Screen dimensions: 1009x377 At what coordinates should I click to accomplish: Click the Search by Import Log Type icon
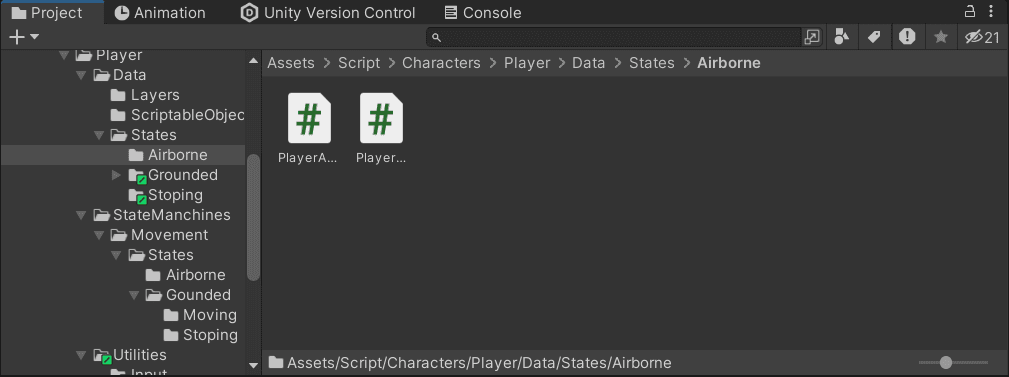coord(907,37)
